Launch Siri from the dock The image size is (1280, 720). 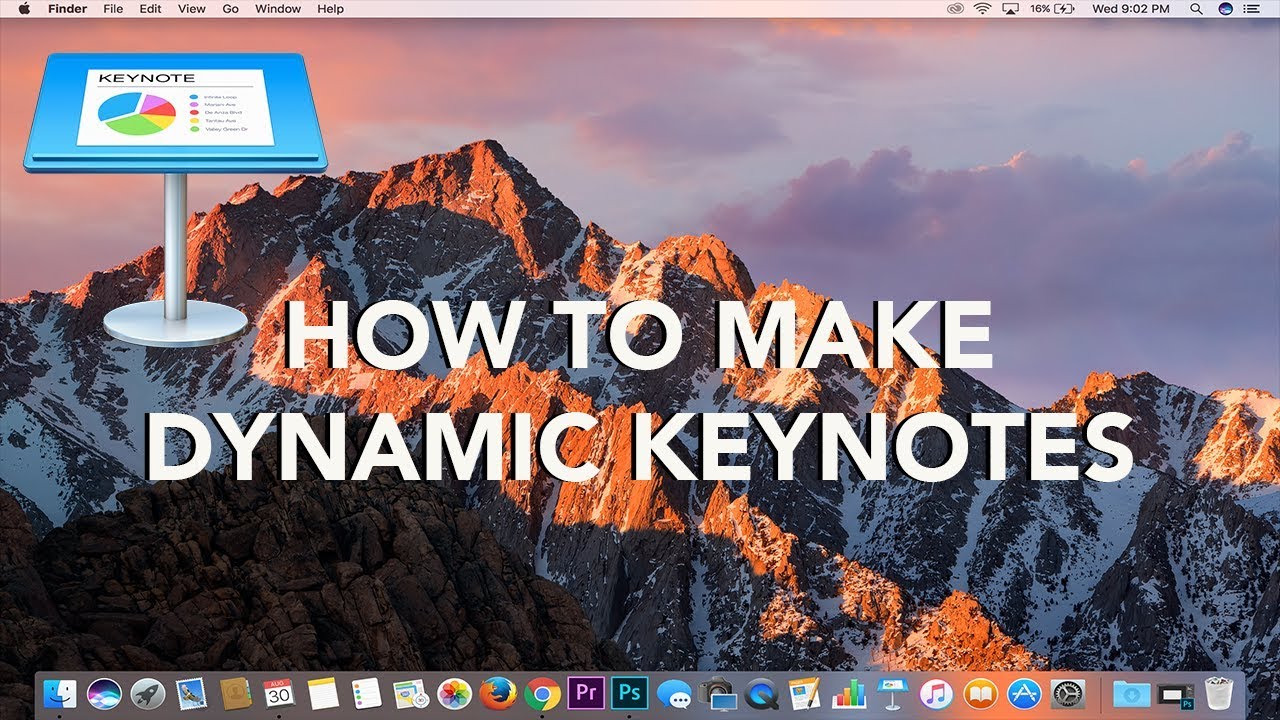pos(105,693)
